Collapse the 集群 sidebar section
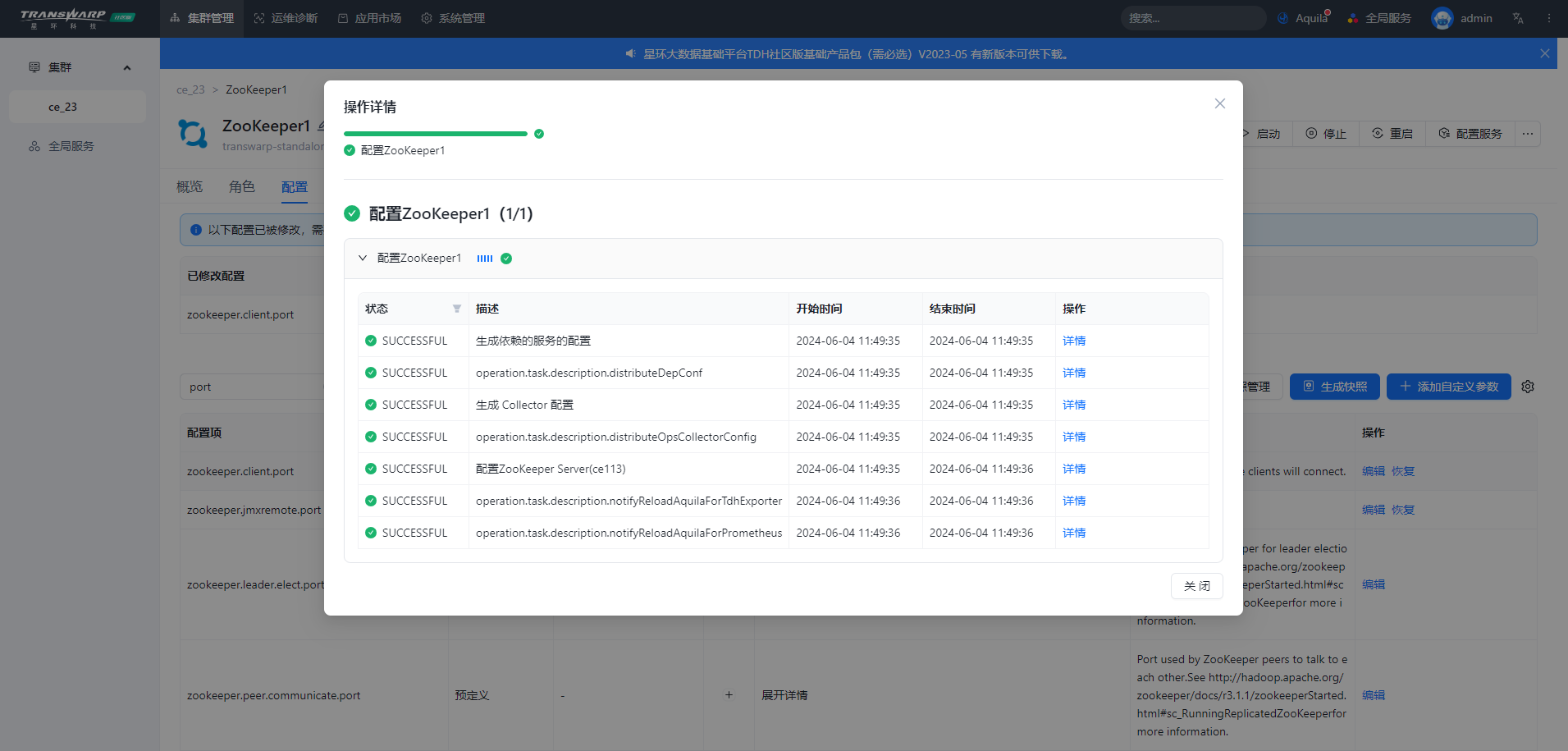Image resolution: width=1568 pixels, height=751 pixels. (x=127, y=67)
